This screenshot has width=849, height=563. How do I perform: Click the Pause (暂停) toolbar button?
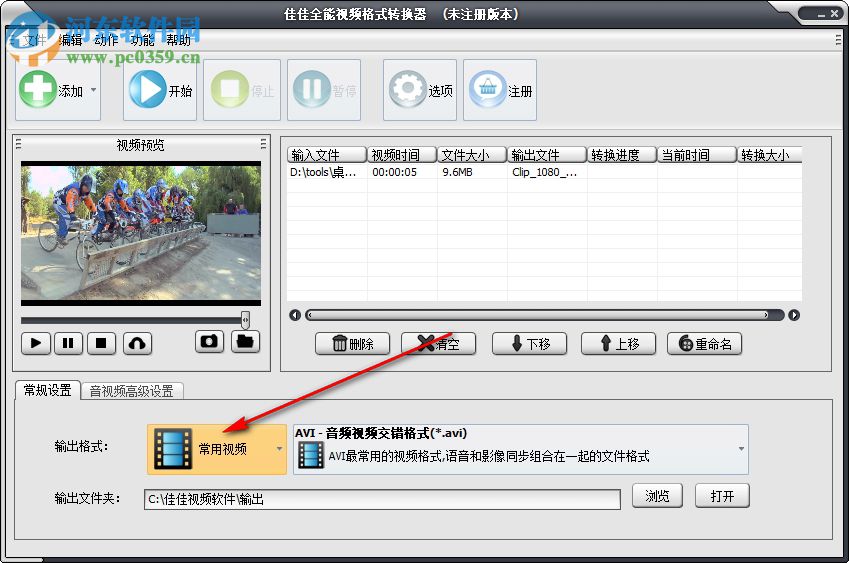point(324,90)
